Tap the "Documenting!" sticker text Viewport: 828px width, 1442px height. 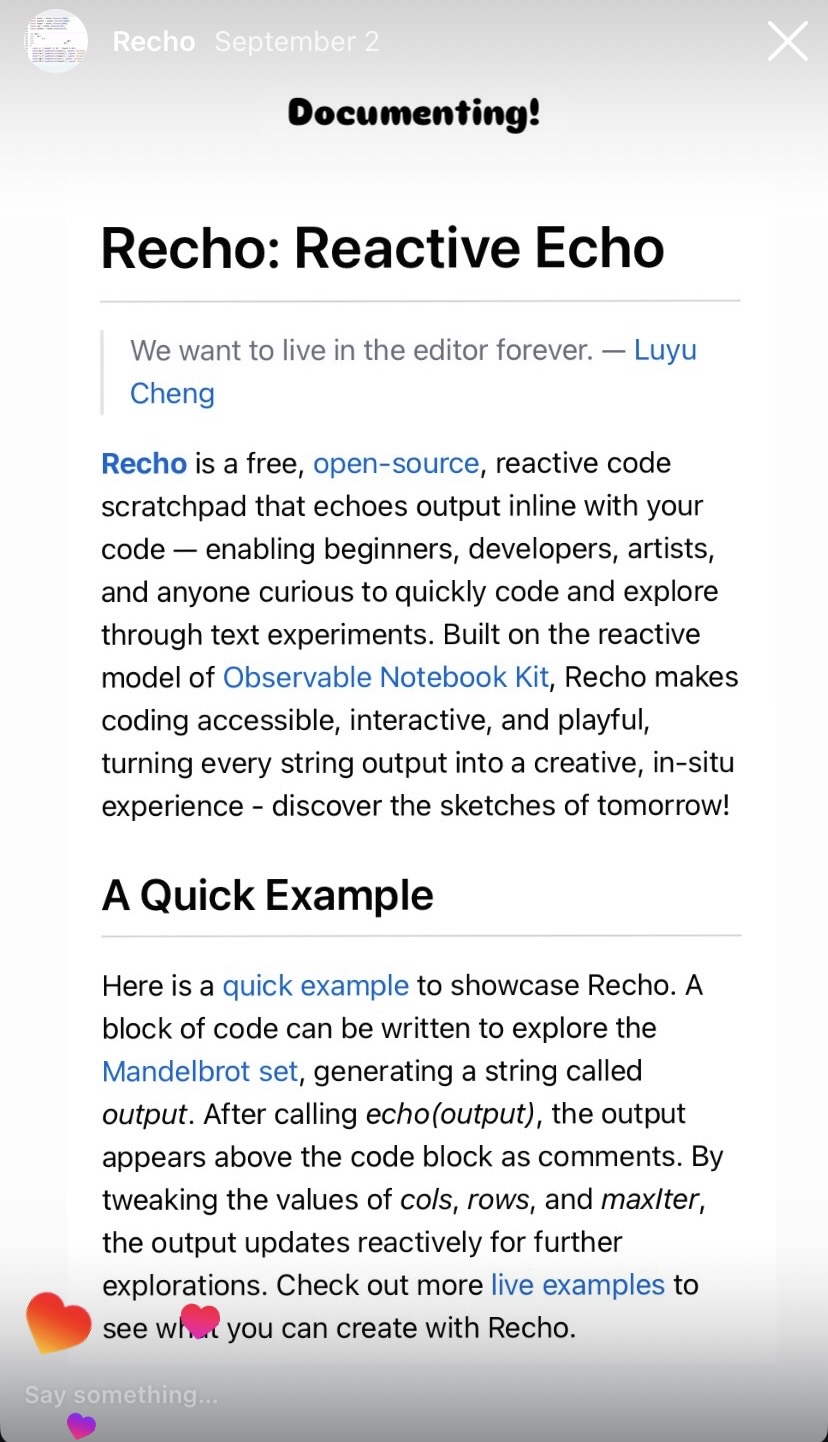coord(414,112)
